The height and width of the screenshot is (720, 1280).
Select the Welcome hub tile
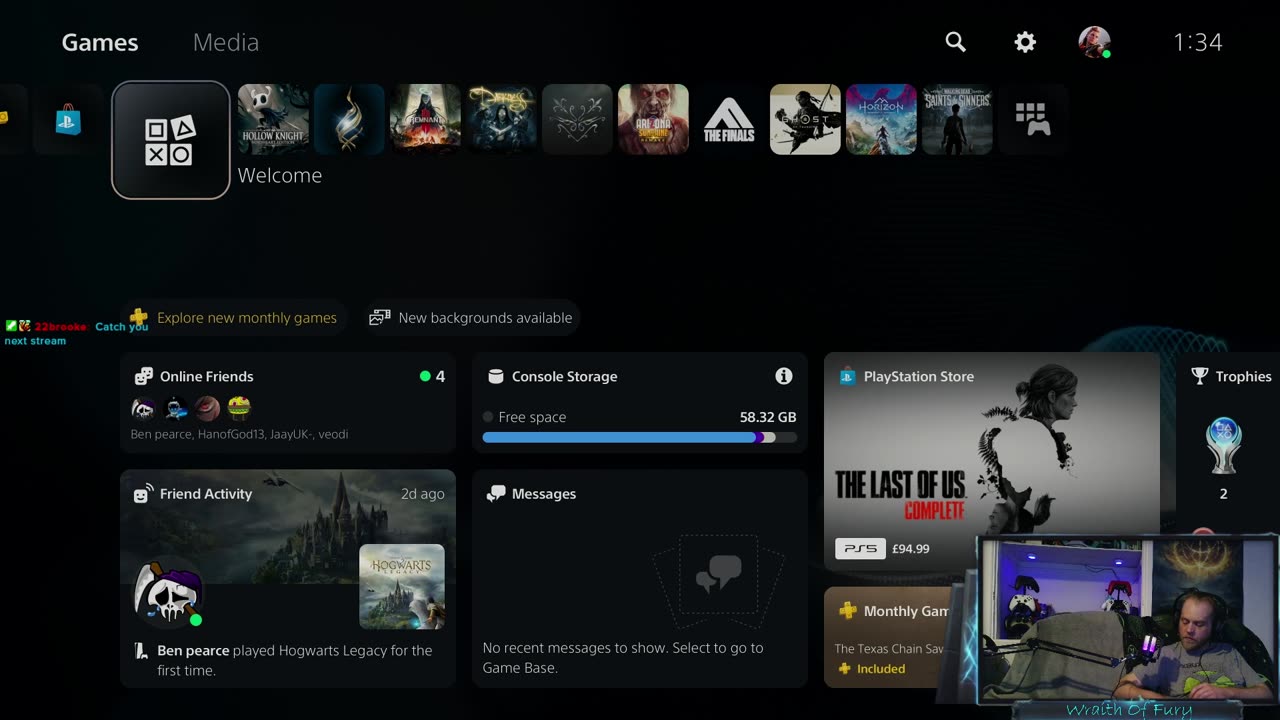tap(171, 140)
